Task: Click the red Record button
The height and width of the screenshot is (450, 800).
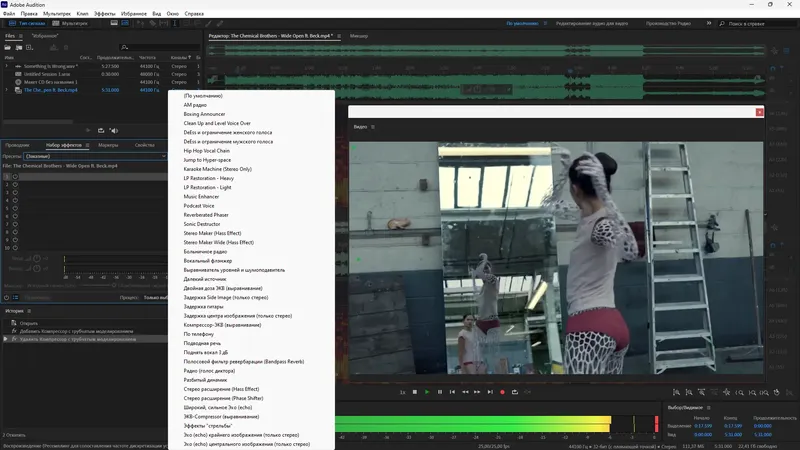Action: point(503,392)
